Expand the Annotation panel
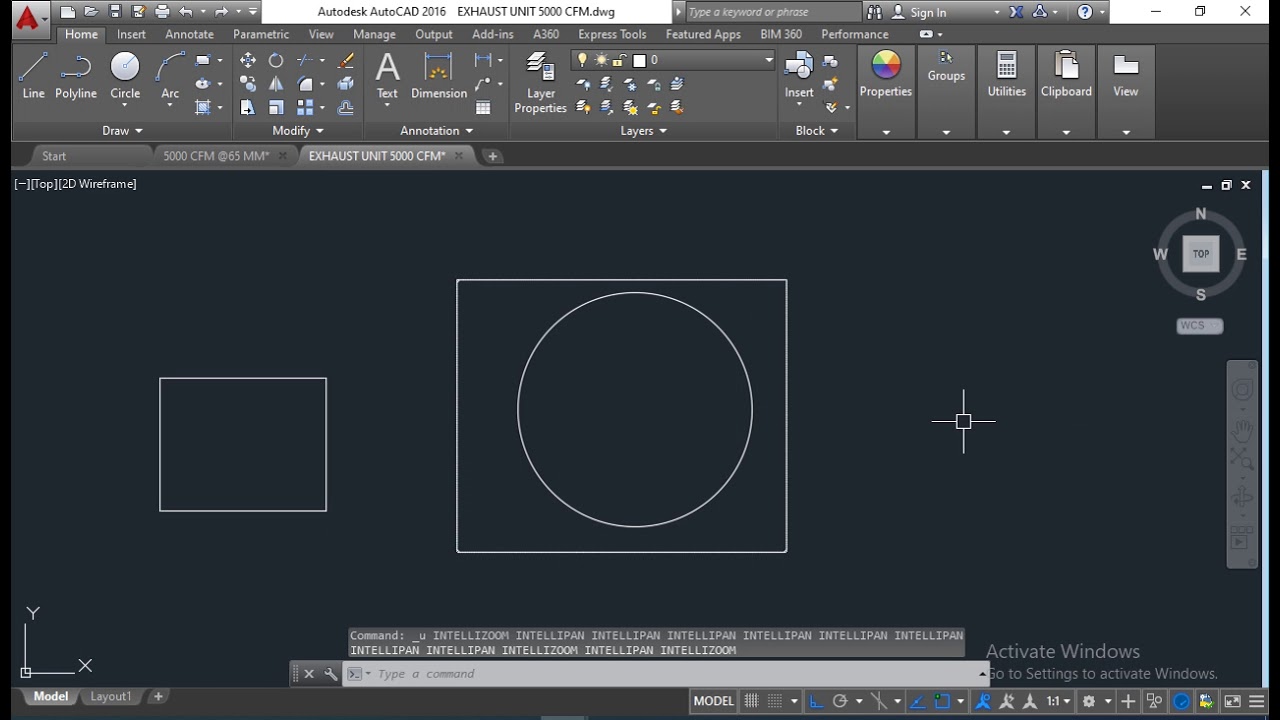Viewport: 1280px width, 720px height. coord(437,131)
